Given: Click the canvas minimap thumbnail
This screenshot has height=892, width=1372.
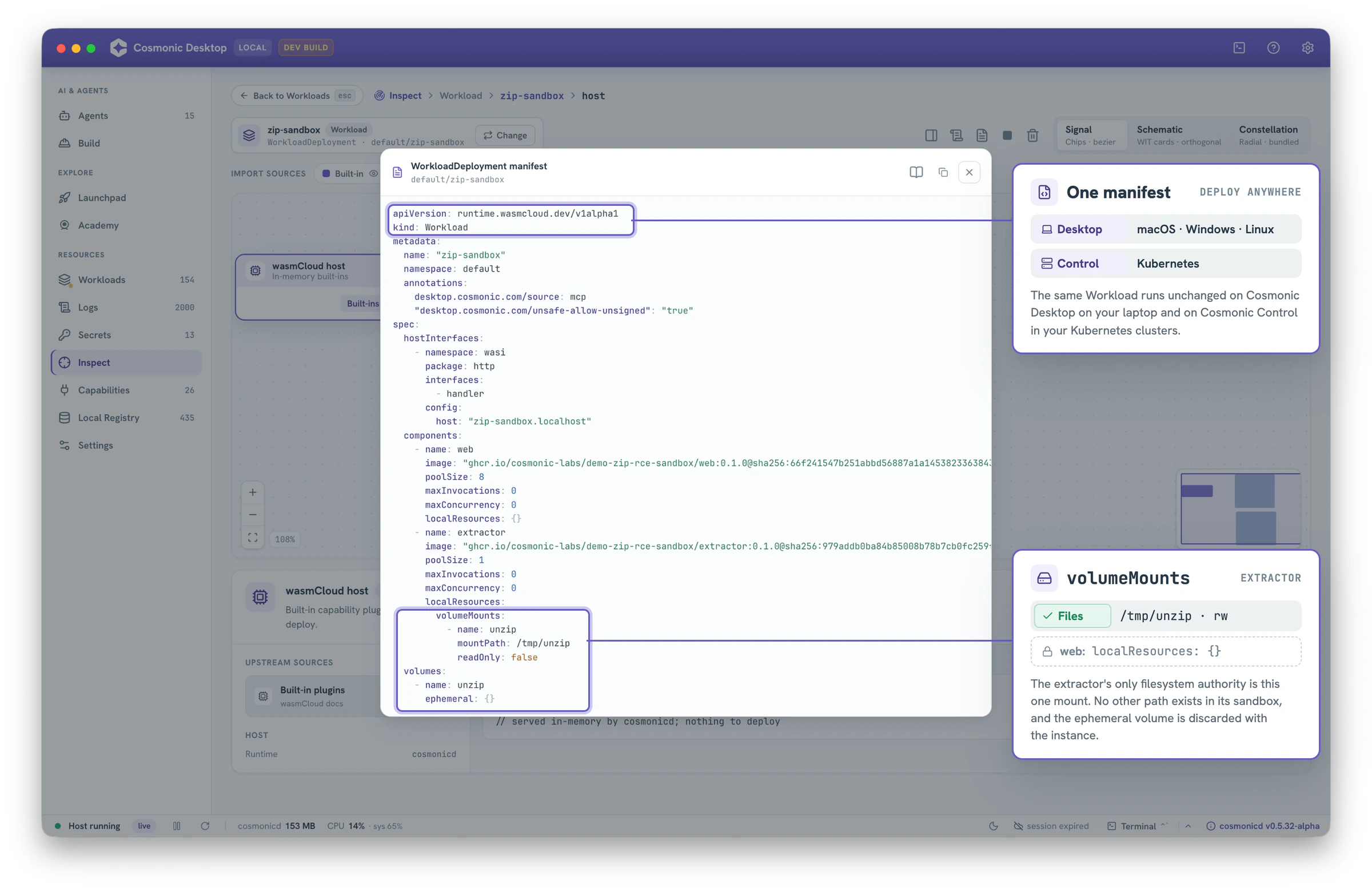Looking at the screenshot, I should click(1240, 508).
